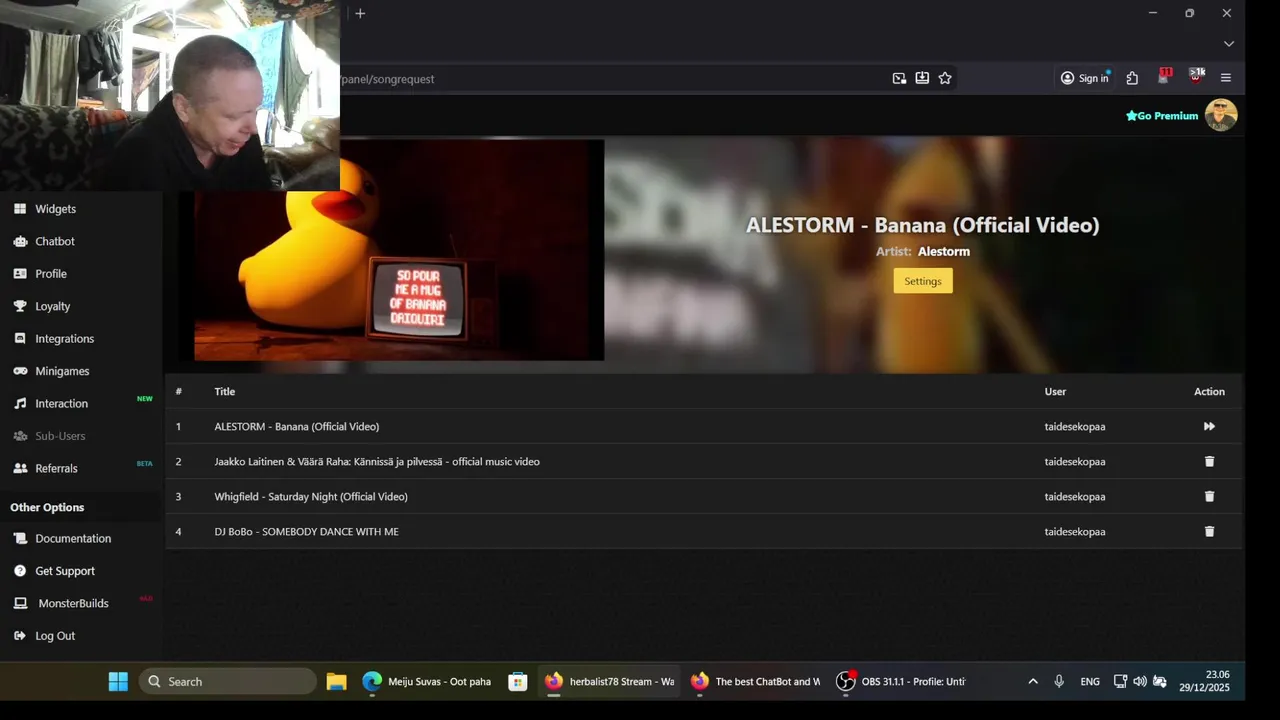Click user taidesekopaa in DJ BoBo row
The image size is (1280, 720).
[x=1075, y=531]
